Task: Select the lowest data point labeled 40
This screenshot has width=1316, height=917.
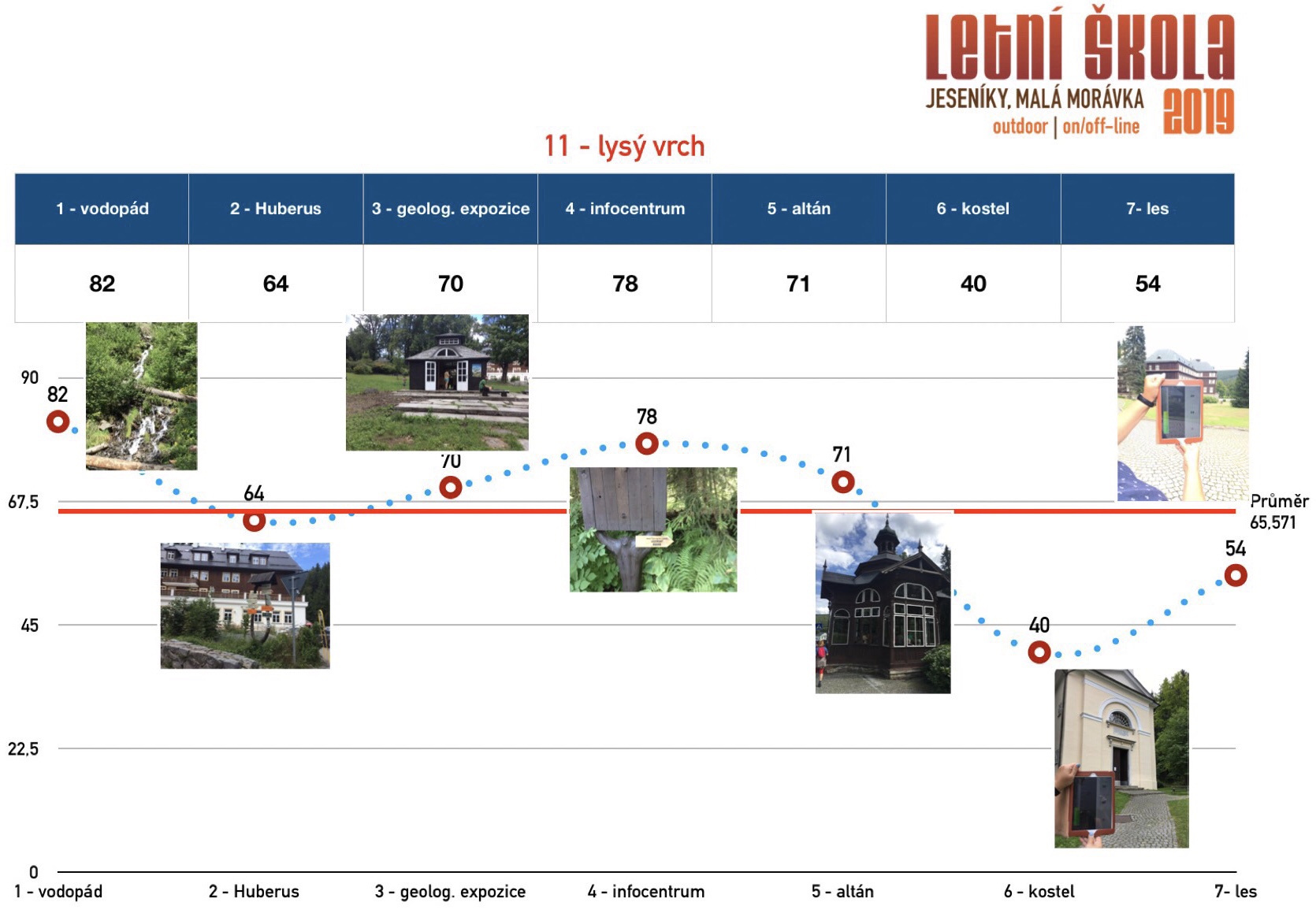Action: (x=1039, y=652)
